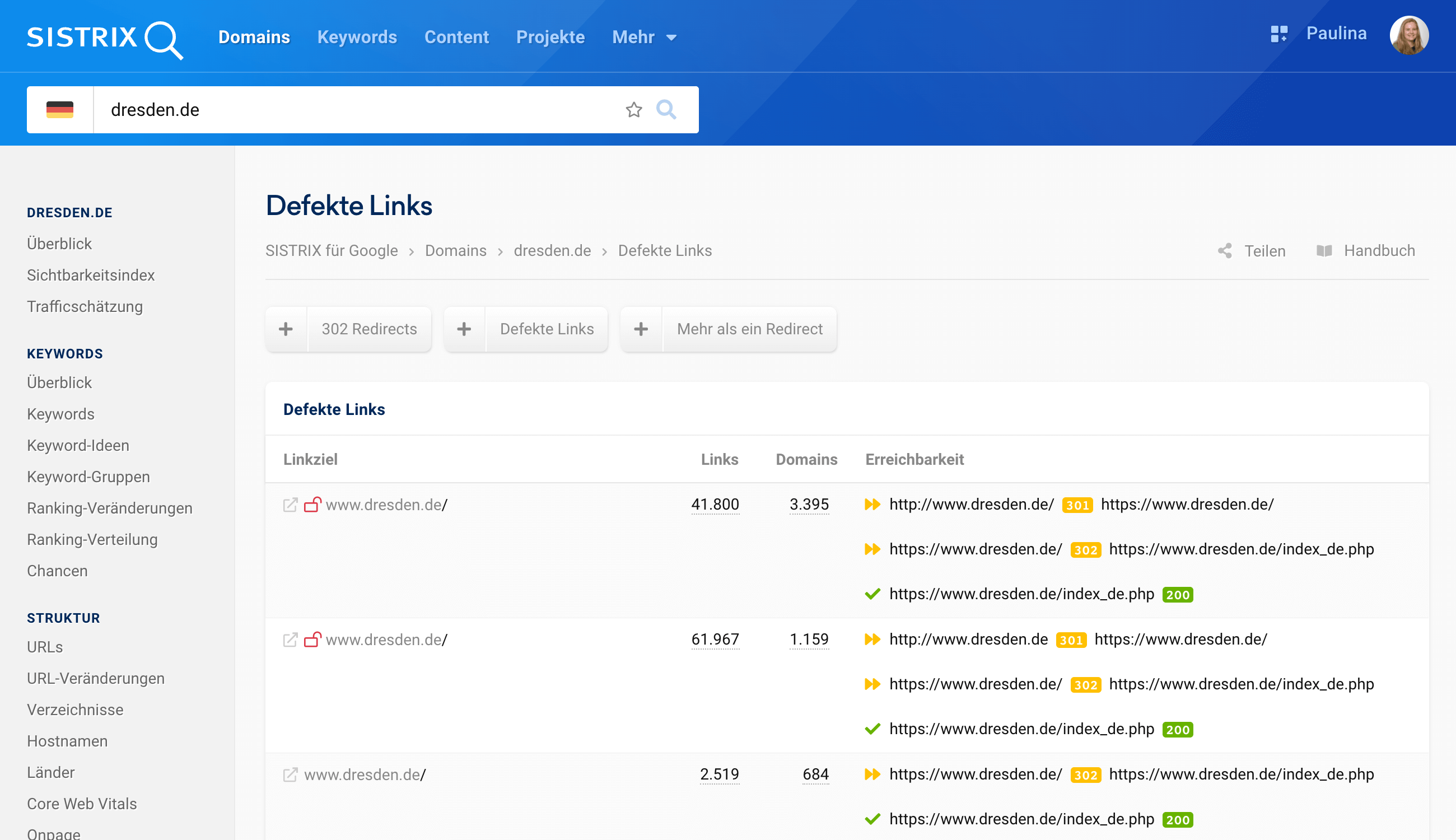This screenshot has height=840, width=1456.
Task: Add the Mehr als ein Redirect filter plus
Action: tap(641, 329)
